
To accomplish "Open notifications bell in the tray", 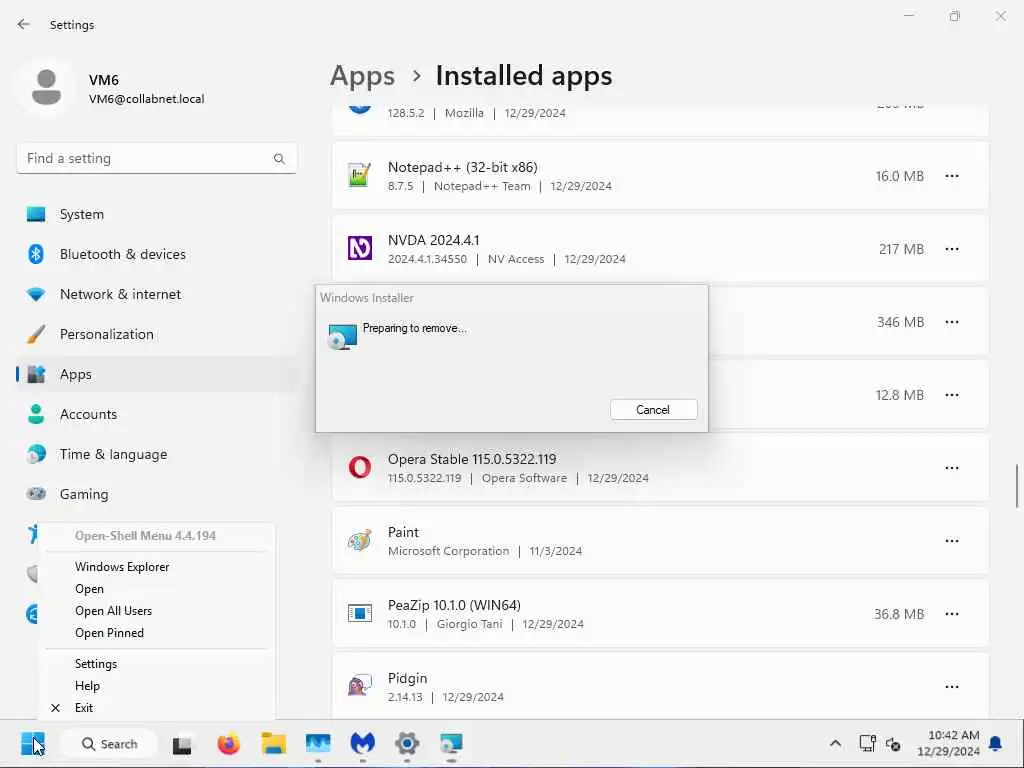I will tap(996, 744).
